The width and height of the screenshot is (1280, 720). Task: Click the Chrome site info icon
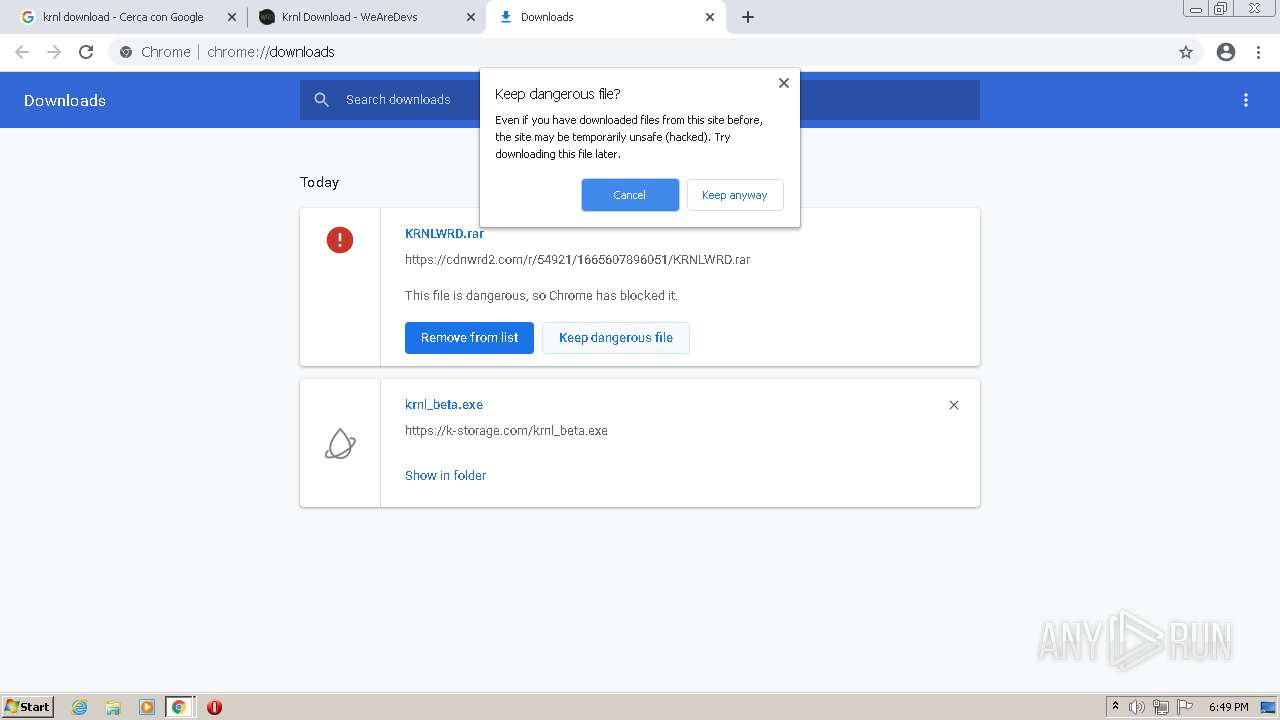[x=126, y=52]
